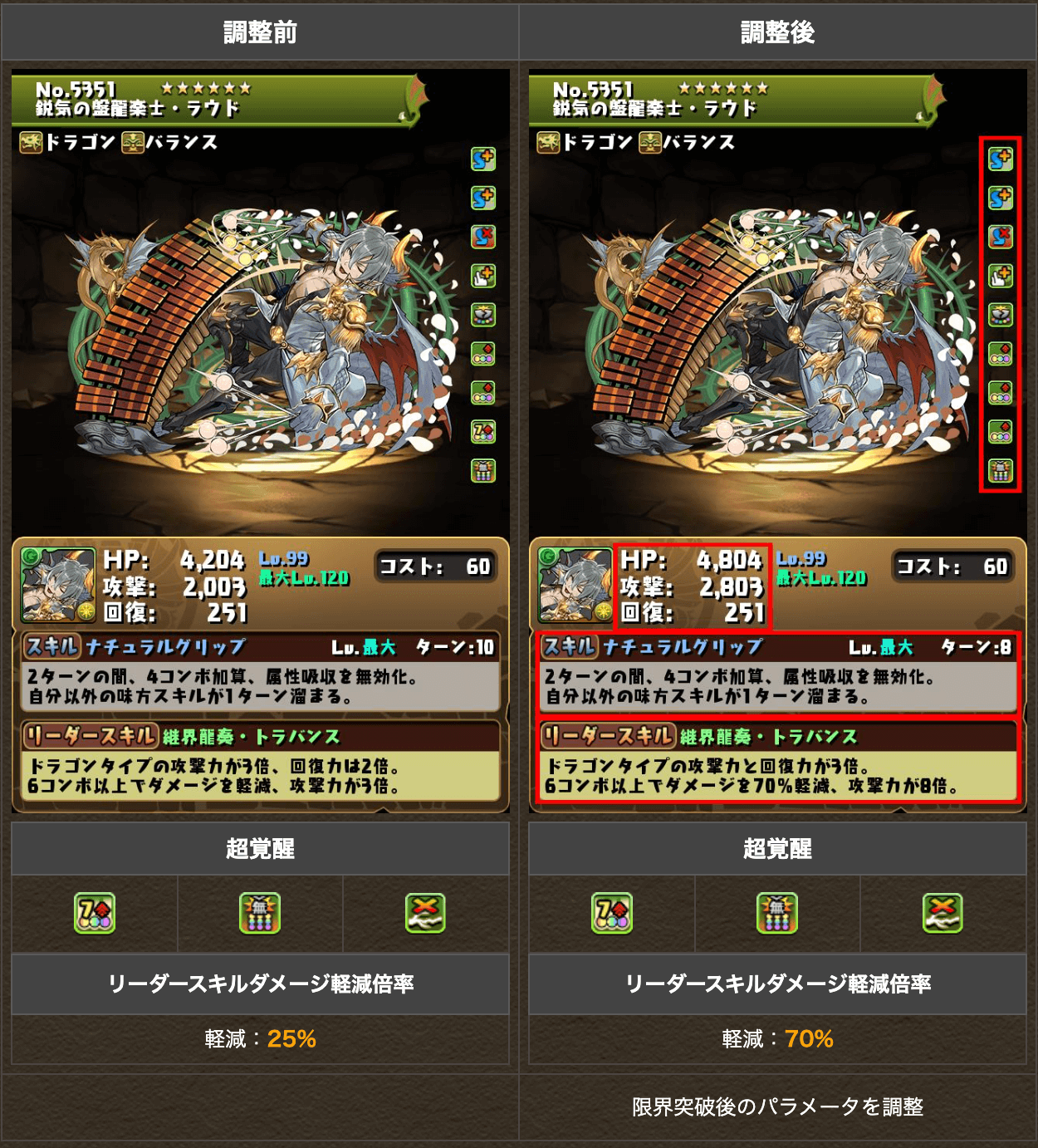Screen dimensions: 1038x1148
Task: Click the bottom awakening in the red-boxed column
Action: pyautogui.click(x=1001, y=471)
